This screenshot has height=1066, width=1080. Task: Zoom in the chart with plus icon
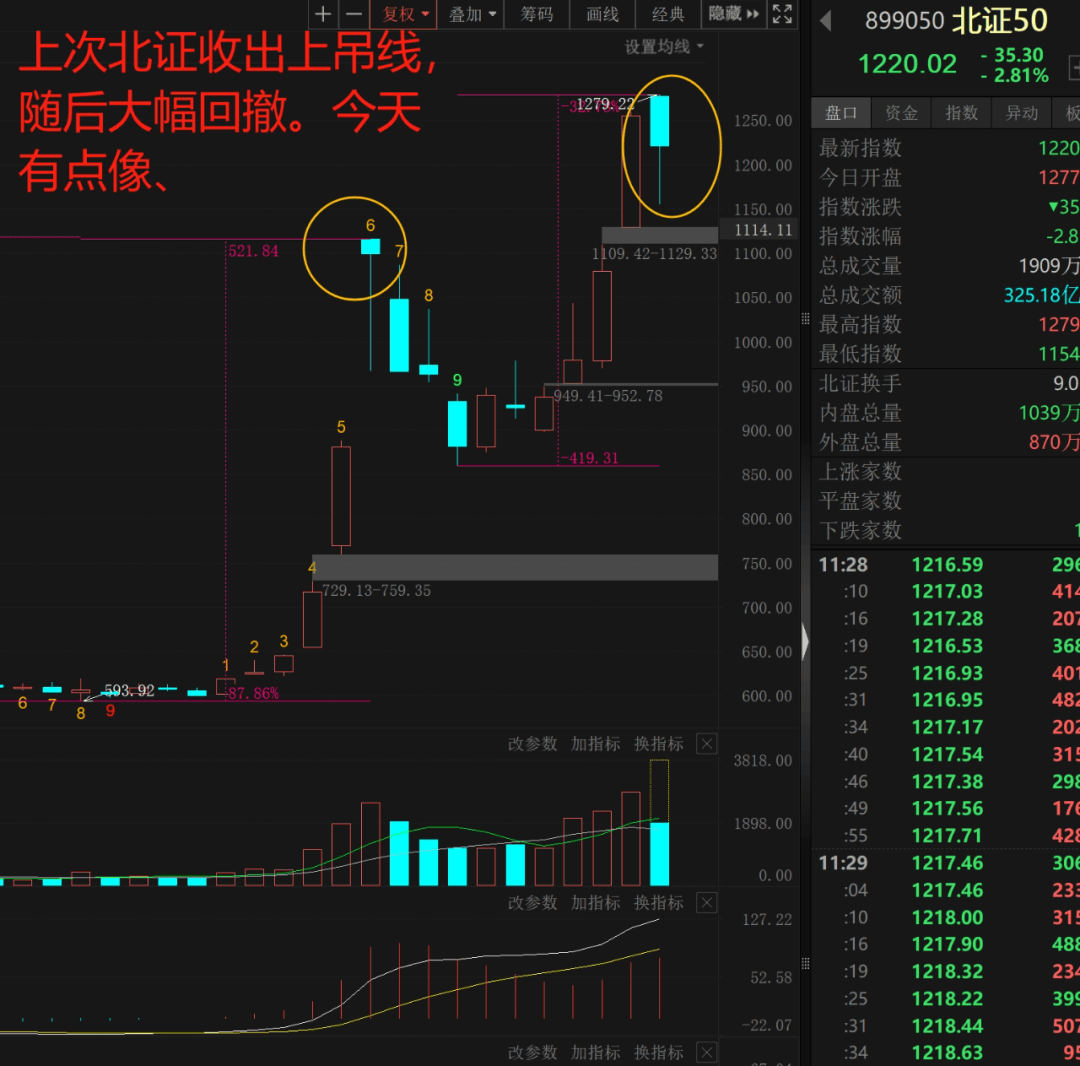[x=323, y=14]
